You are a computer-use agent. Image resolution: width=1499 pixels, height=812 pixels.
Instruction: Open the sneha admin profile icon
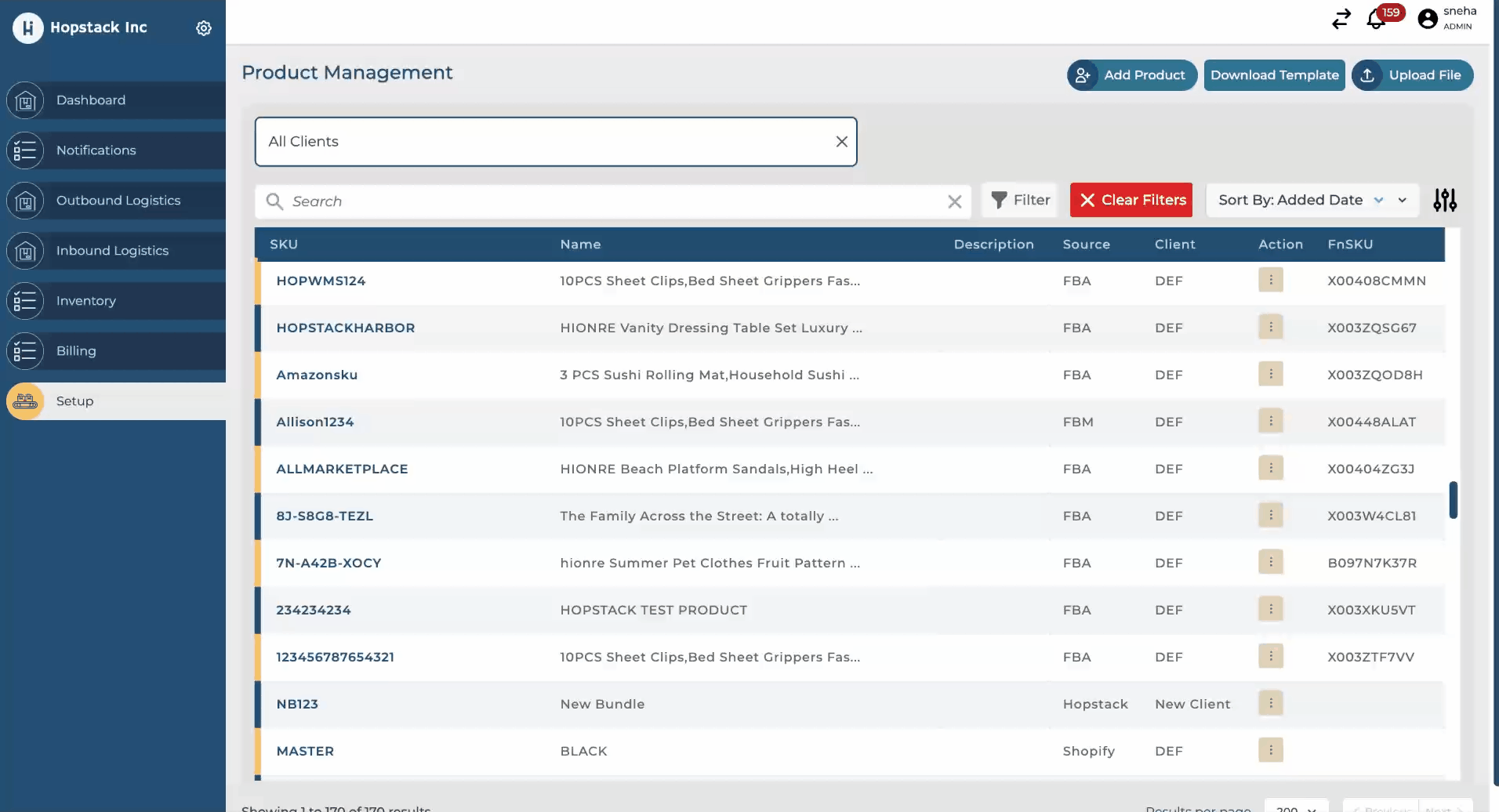1428,19
